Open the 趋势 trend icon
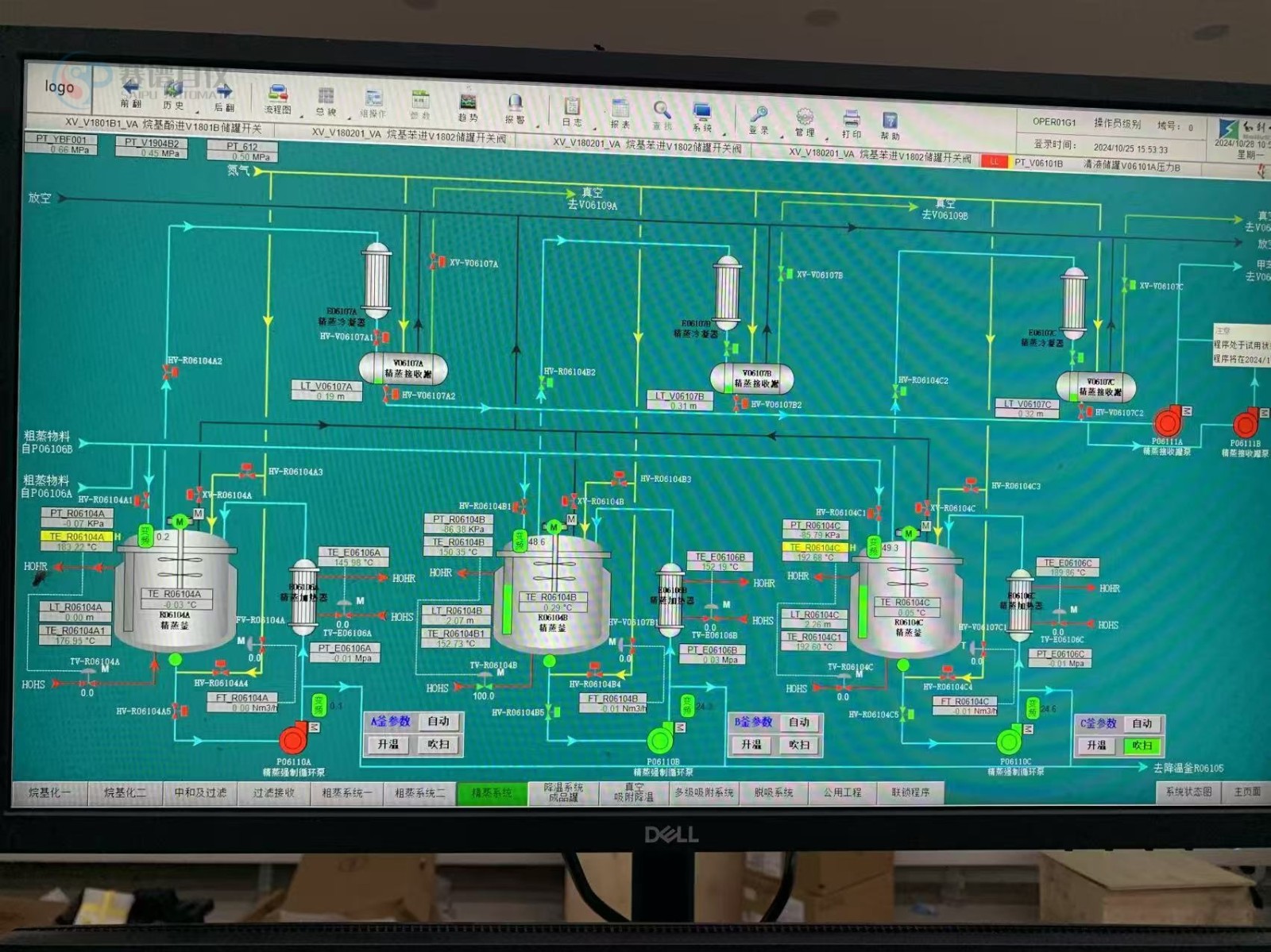Image resolution: width=1271 pixels, height=952 pixels. pyautogui.click(x=468, y=102)
